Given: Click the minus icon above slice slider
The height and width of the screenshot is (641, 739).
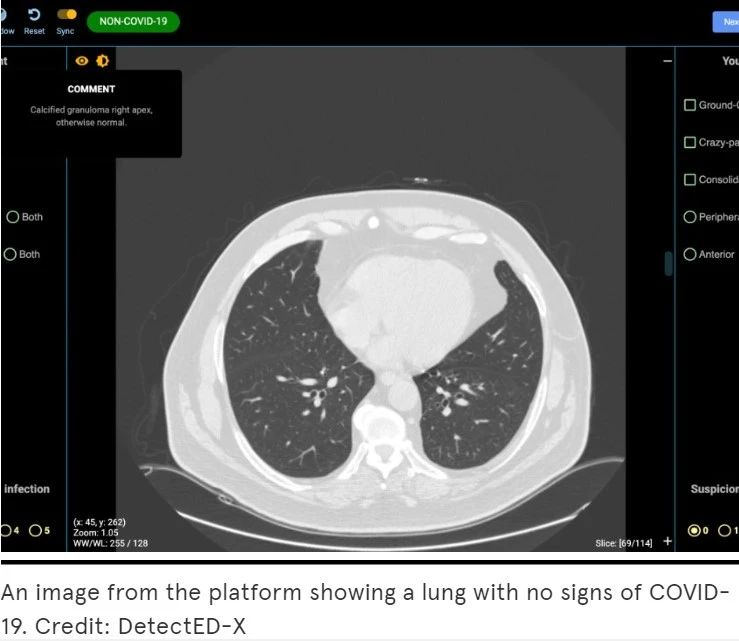Looking at the screenshot, I should 668,61.
